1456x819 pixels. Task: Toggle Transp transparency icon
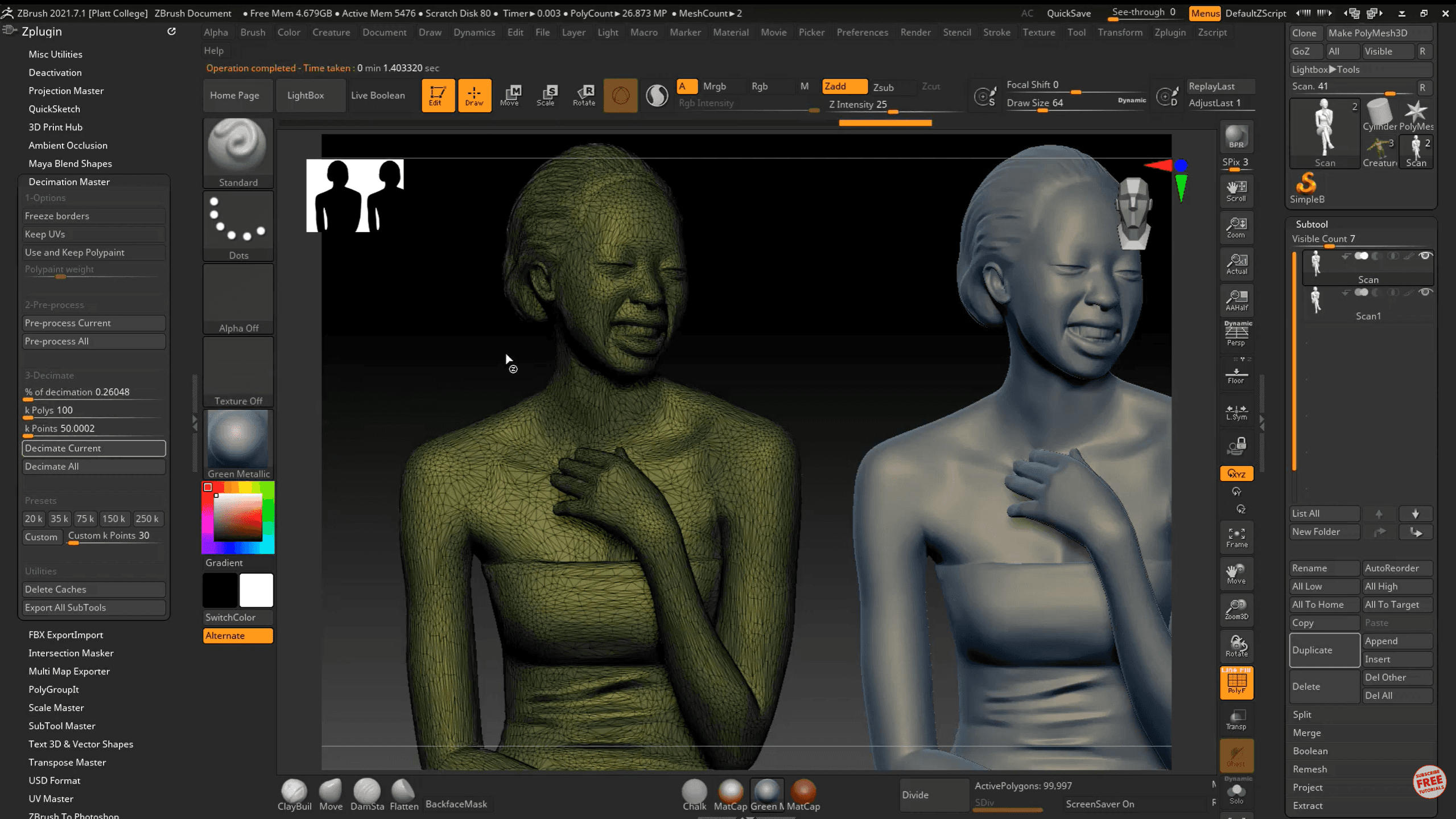coord(1236,719)
